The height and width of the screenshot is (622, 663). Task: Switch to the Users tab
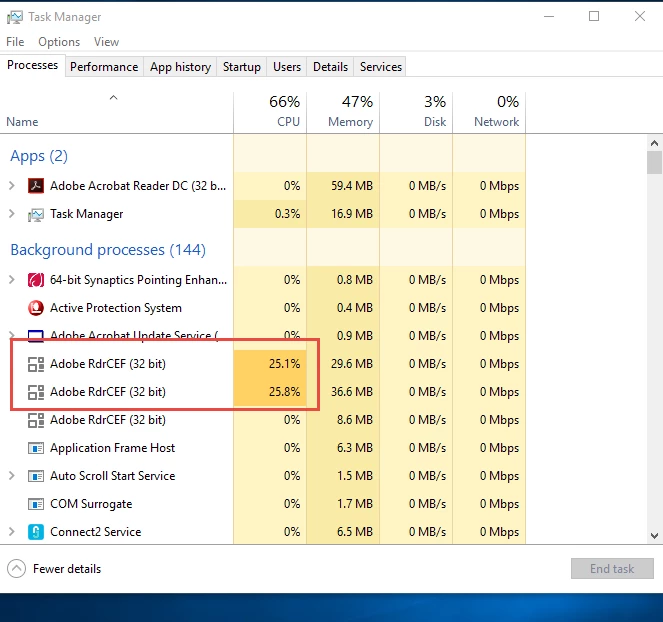tap(287, 67)
